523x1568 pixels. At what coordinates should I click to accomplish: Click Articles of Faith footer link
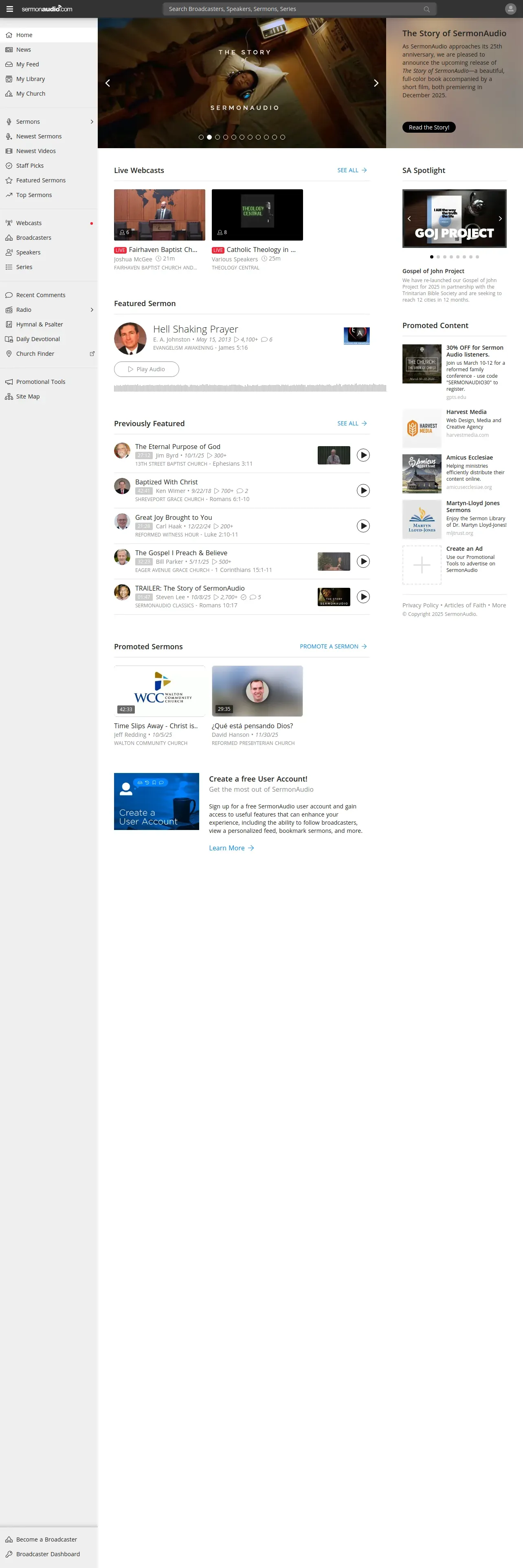click(465, 605)
